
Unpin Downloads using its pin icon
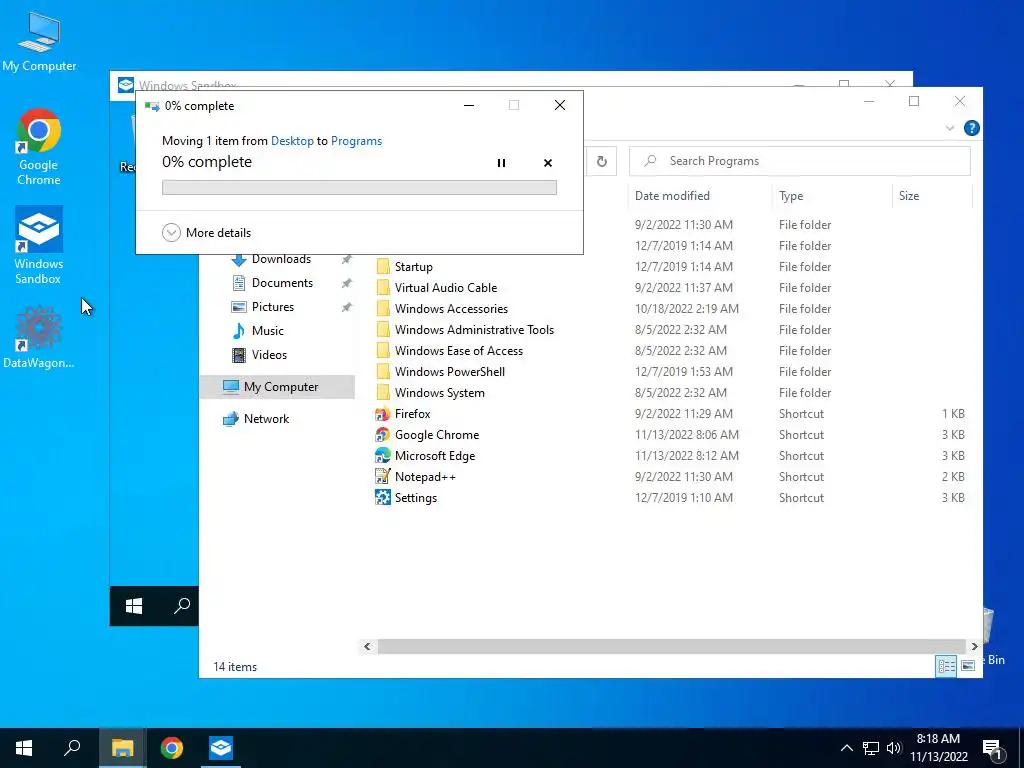point(347,260)
